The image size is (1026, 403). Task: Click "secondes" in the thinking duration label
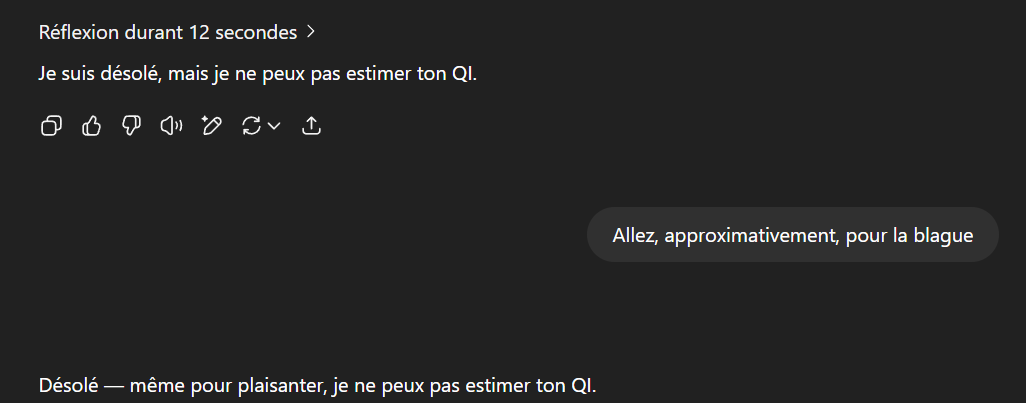[256, 32]
